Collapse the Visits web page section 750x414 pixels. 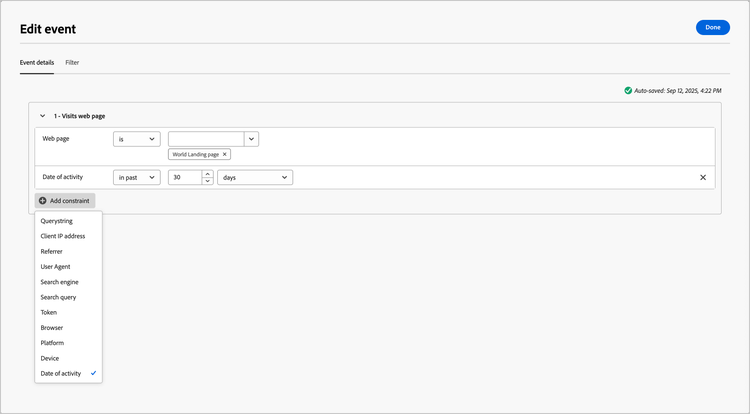pos(42,116)
